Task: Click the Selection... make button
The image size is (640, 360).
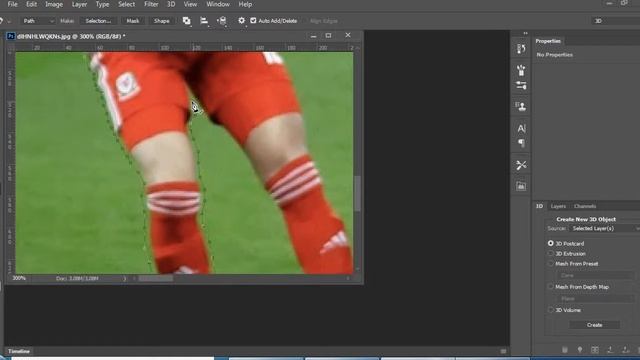Action: coord(98,21)
